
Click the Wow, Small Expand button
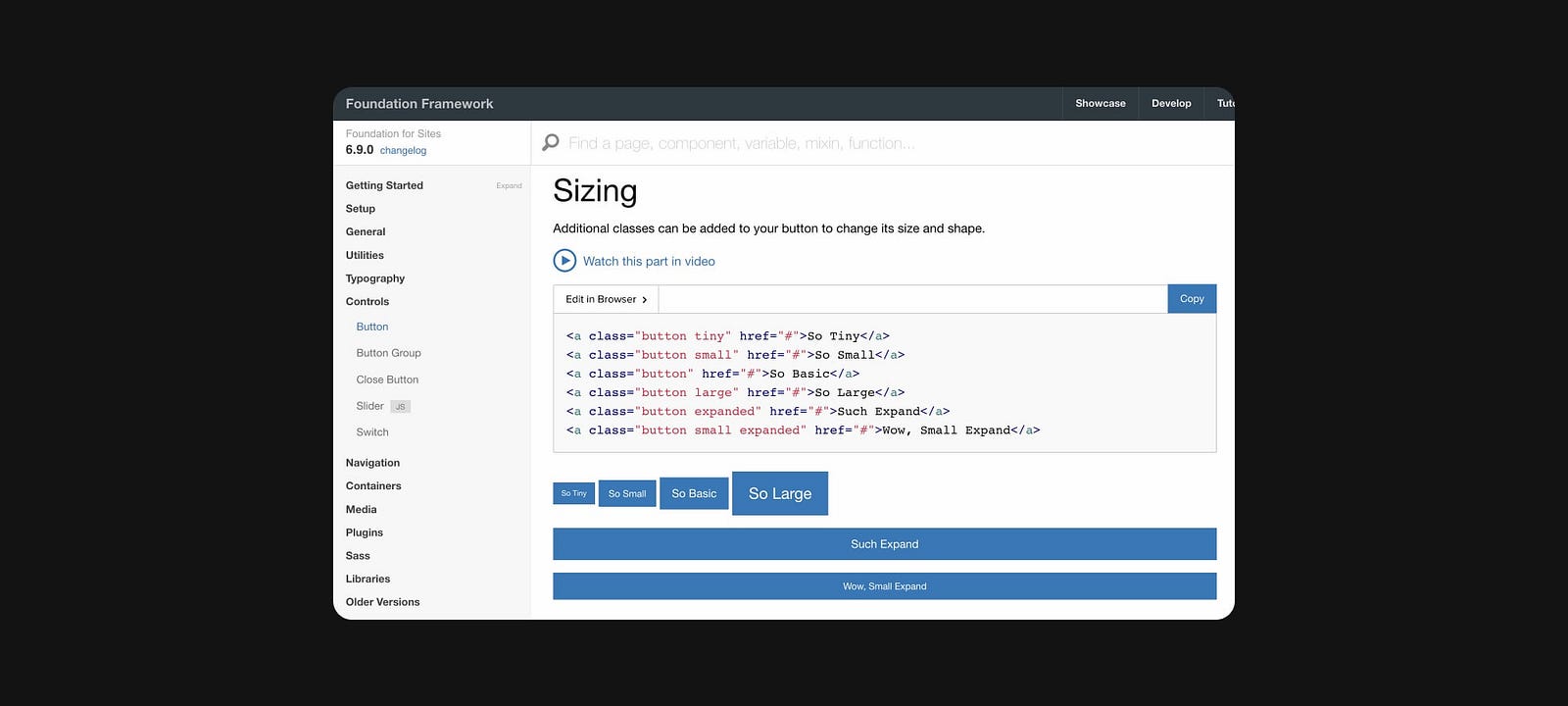click(885, 586)
